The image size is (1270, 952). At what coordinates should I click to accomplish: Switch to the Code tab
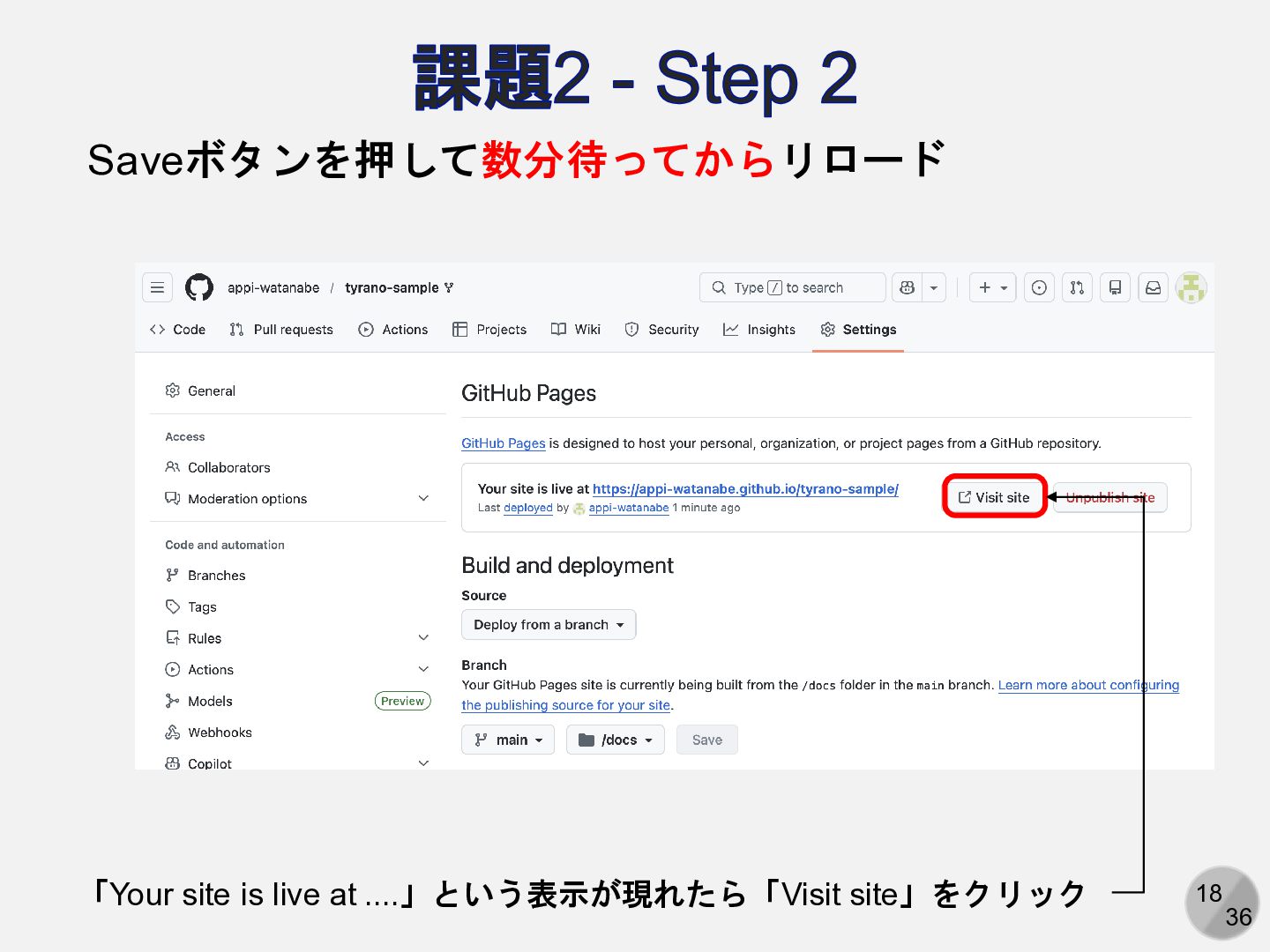(x=177, y=330)
